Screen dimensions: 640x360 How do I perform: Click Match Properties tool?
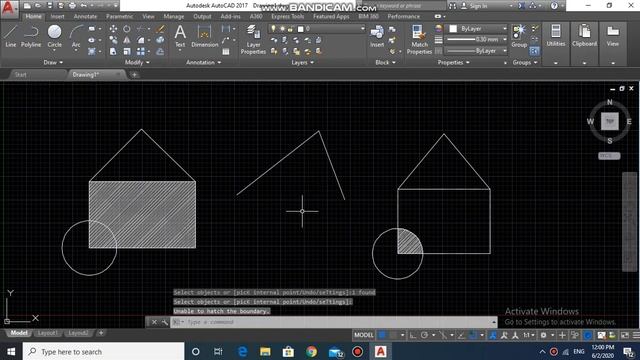[419, 39]
